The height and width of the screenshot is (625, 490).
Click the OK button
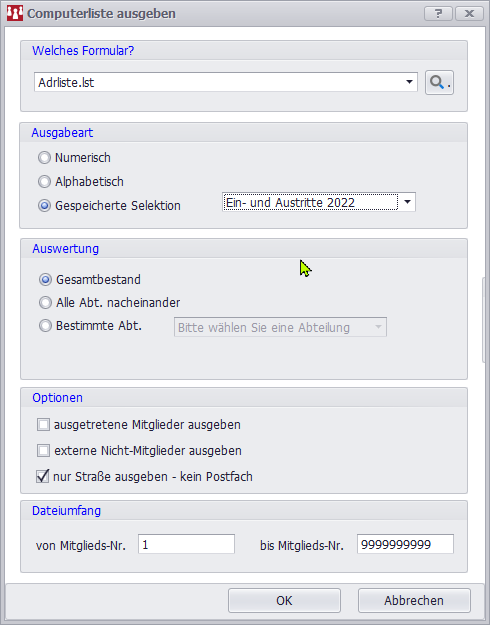284,600
